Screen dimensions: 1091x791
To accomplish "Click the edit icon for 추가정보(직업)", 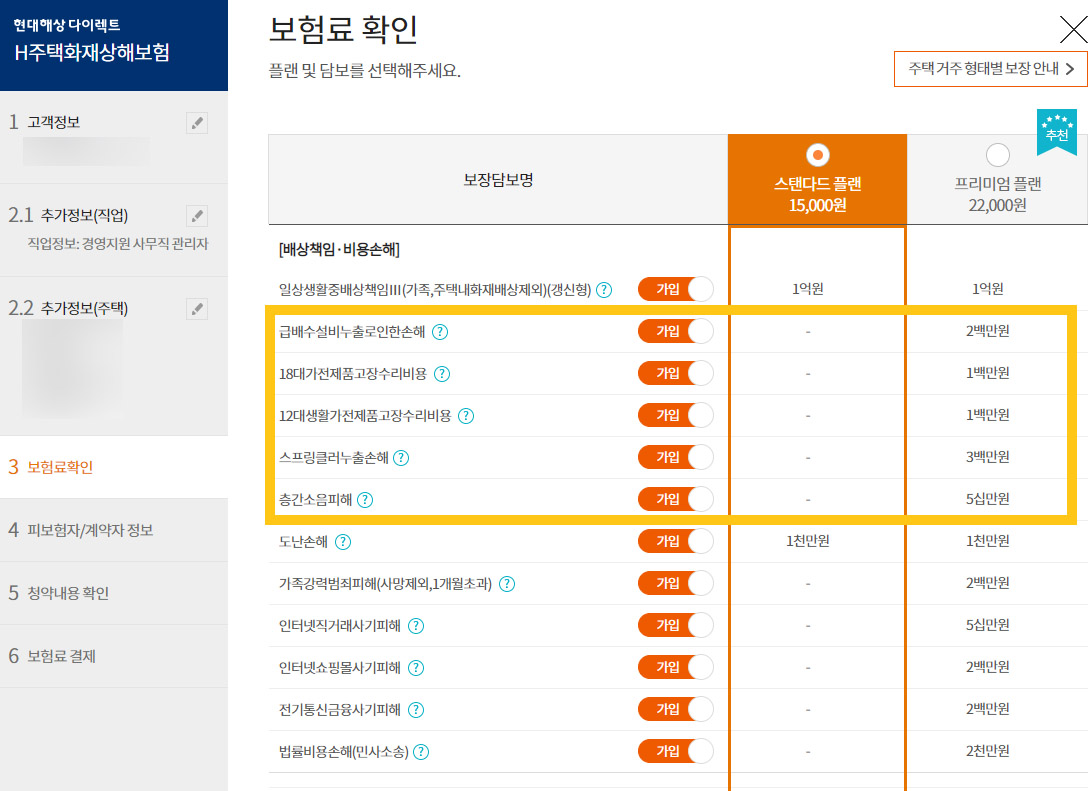I will [x=197, y=215].
